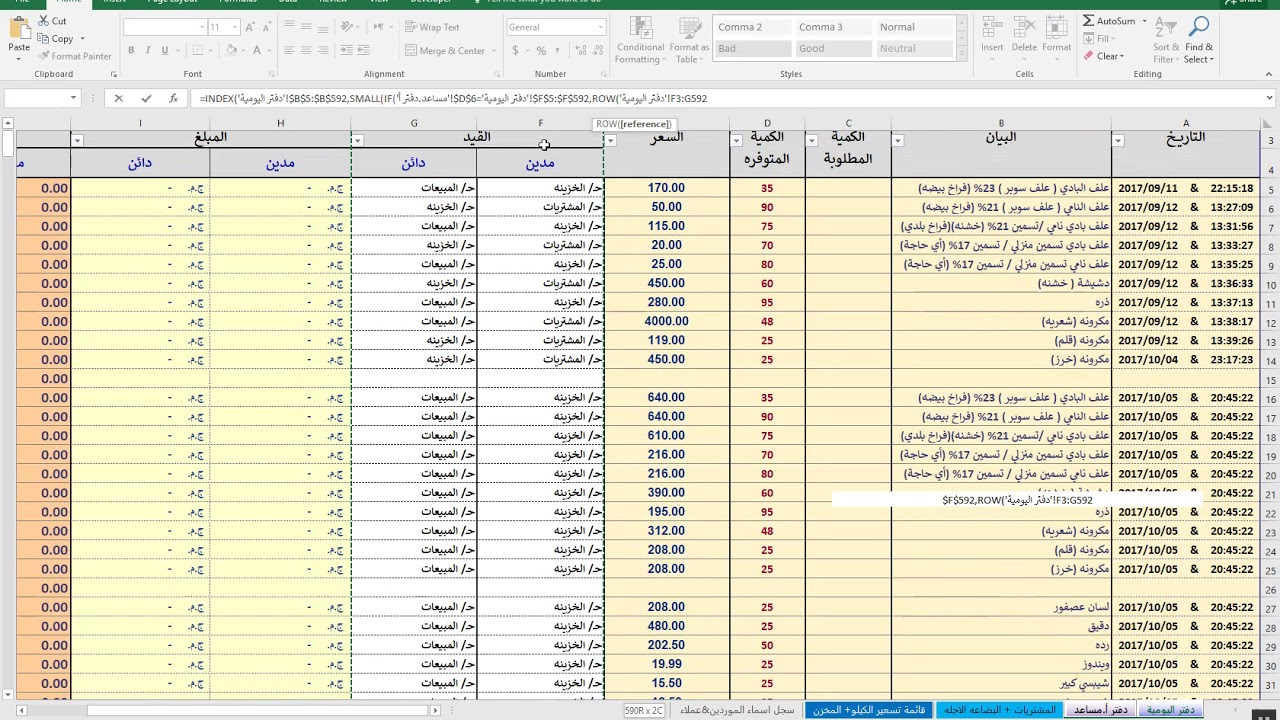Toggle Wrap Text for cells
The width and height of the screenshot is (1280, 720).
coord(432,27)
